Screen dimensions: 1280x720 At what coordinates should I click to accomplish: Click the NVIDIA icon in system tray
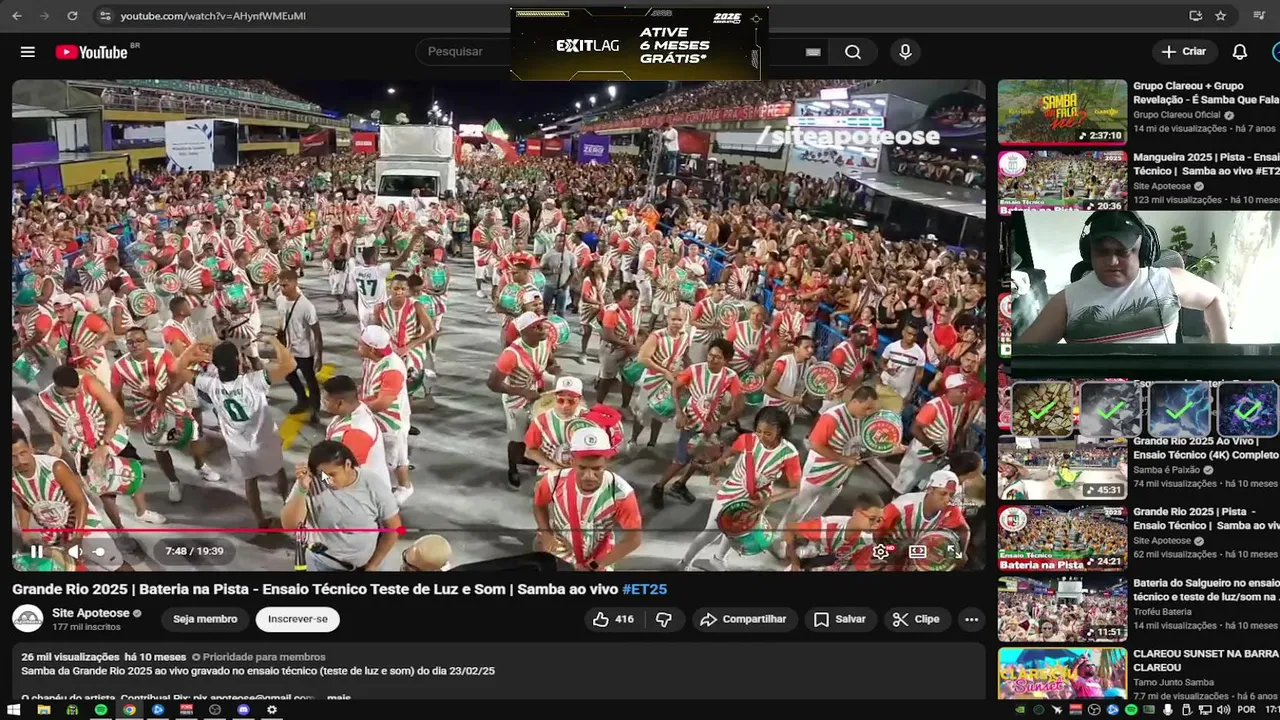pos(1020,710)
